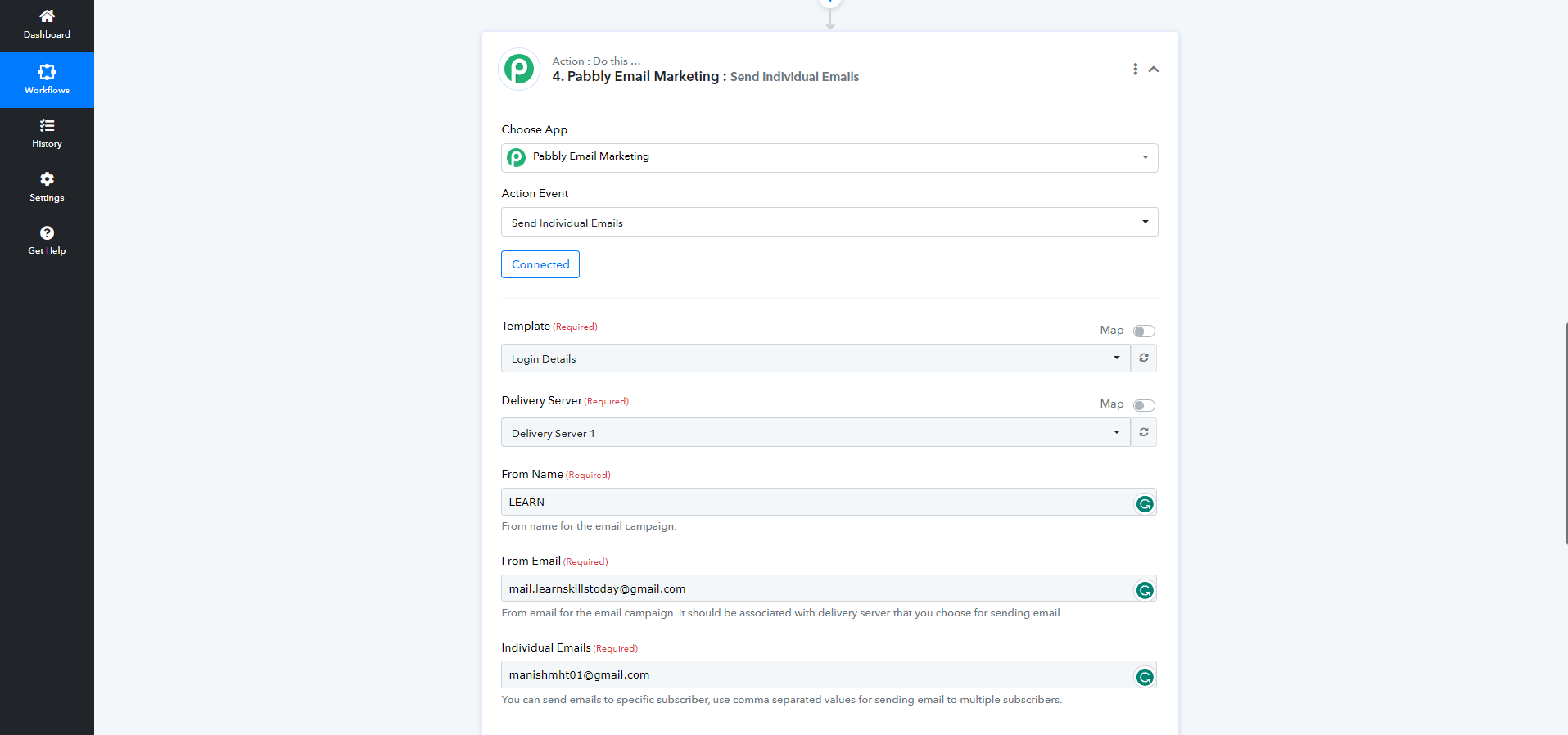
Task: Toggle the Map switch for Delivery Server
Action: 1144,405
